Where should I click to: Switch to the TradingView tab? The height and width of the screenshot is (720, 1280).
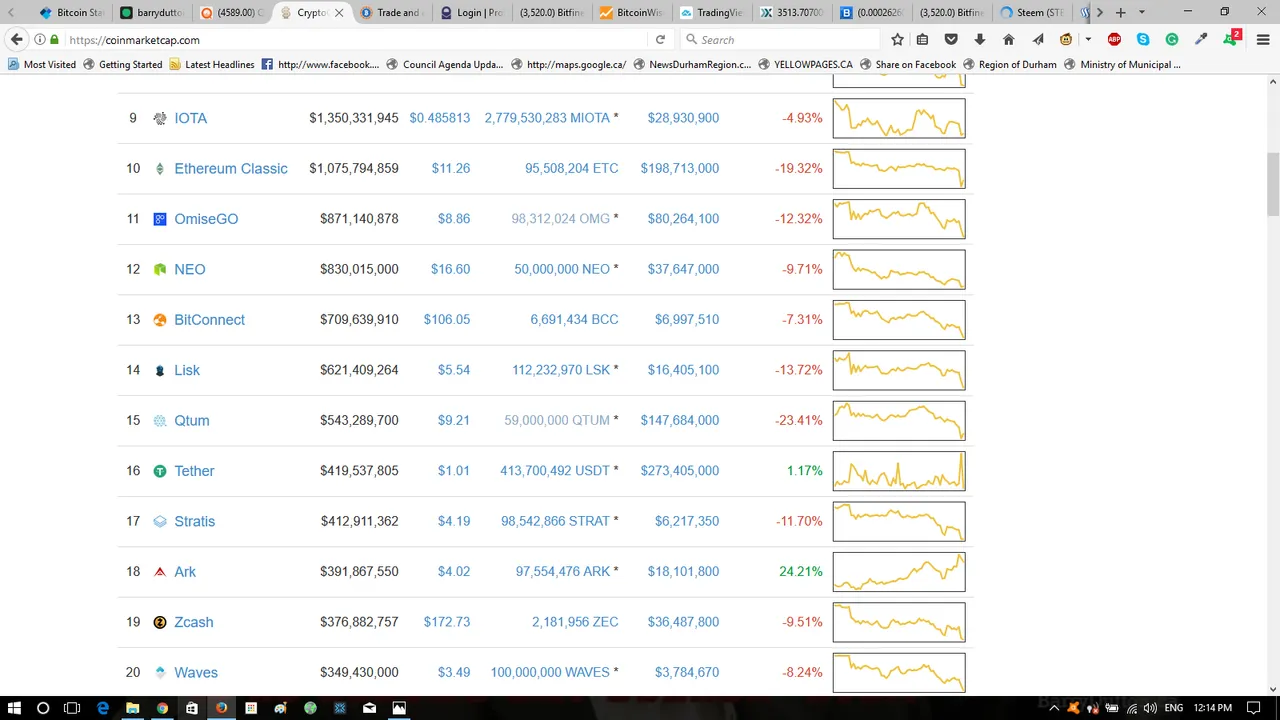click(713, 13)
